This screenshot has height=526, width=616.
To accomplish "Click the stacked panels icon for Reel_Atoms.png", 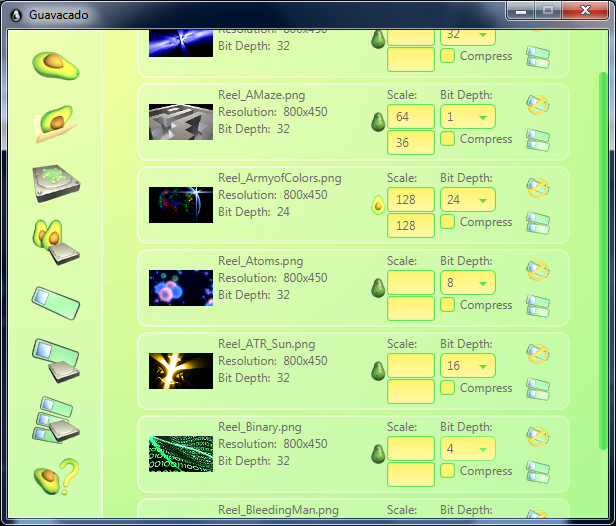I will pyautogui.click(x=538, y=306).
